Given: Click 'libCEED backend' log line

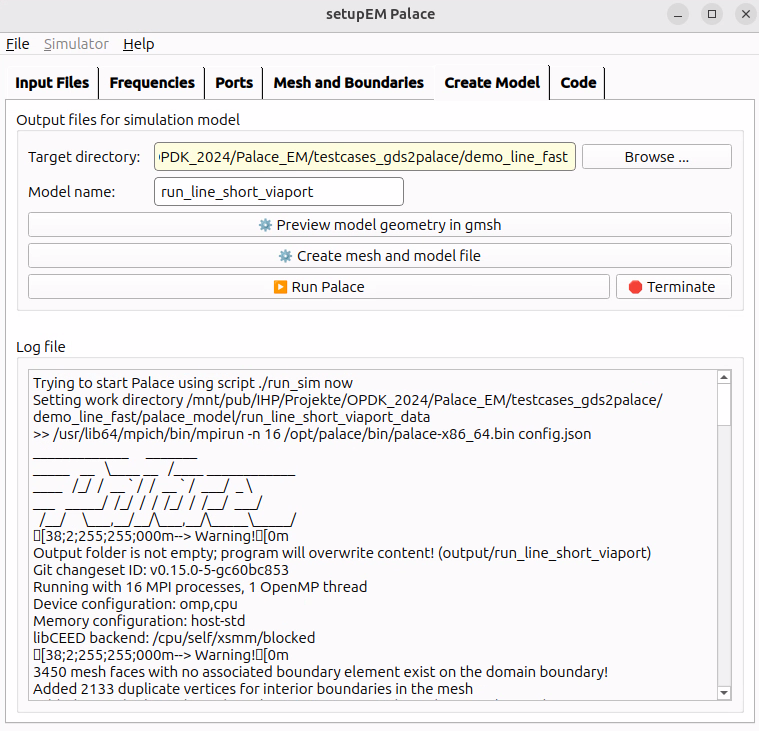Looking at the screenshot, I should (174, 638).
